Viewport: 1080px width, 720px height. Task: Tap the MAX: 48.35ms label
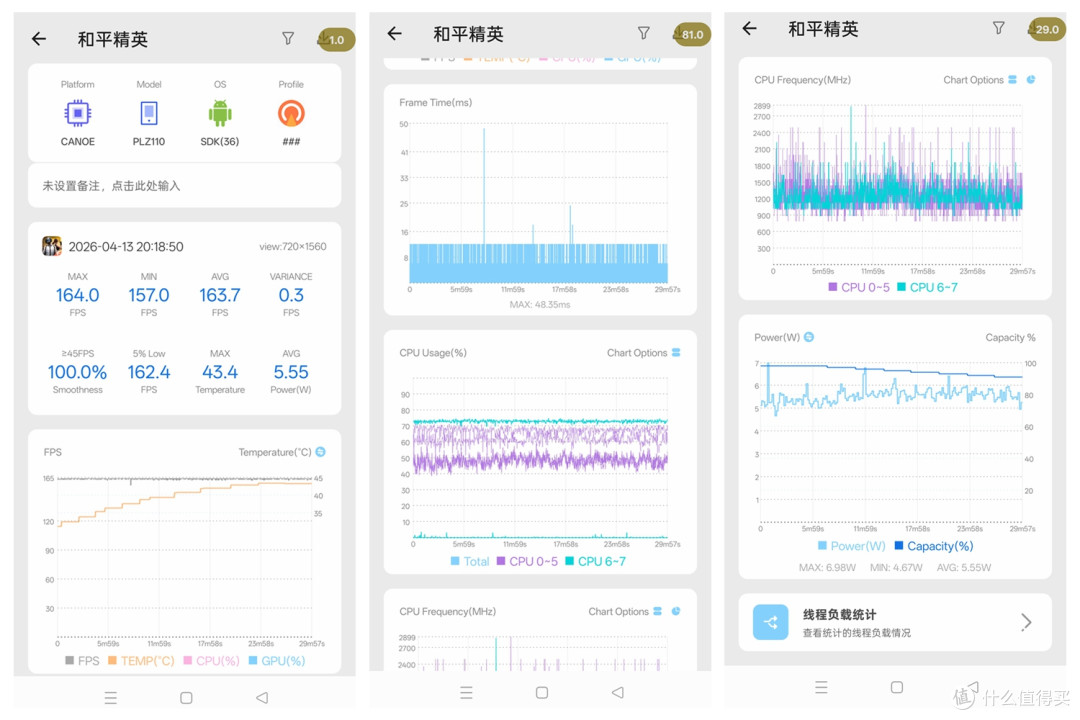(x=540, y=305)
